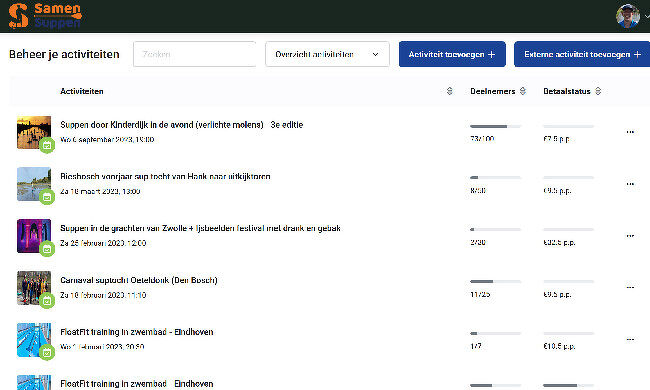Click the Betaalstatus column header label
This screenshot has height=390, width=650.
tap(567, 91)
